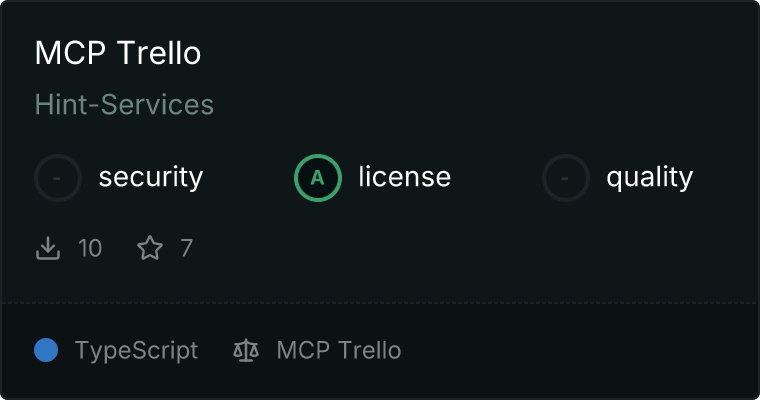Click the green A license grade badge
This screenshot has width=760, height=400.
(318, 178)
